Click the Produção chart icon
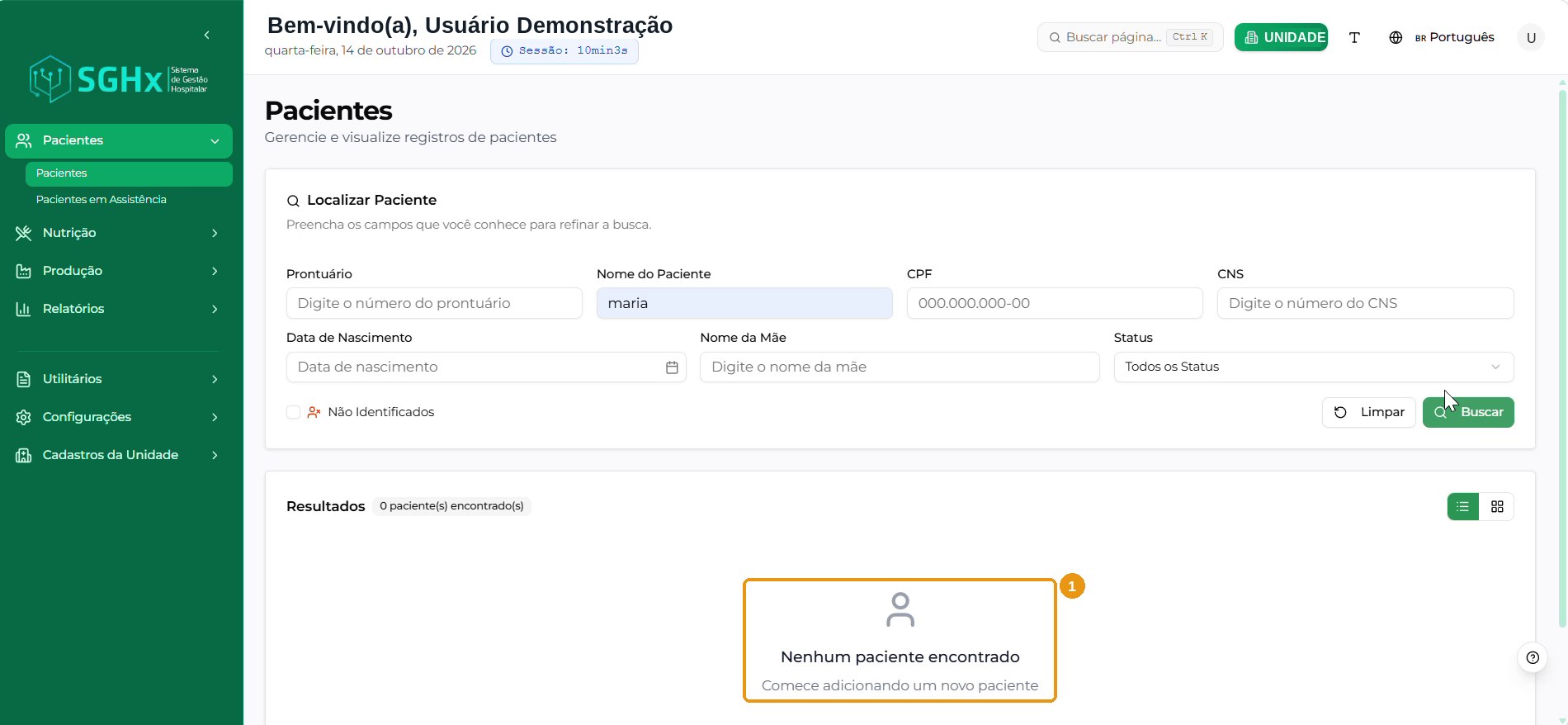The height and width of the screenshot is (725, 1568). click(x=24, y=271)
